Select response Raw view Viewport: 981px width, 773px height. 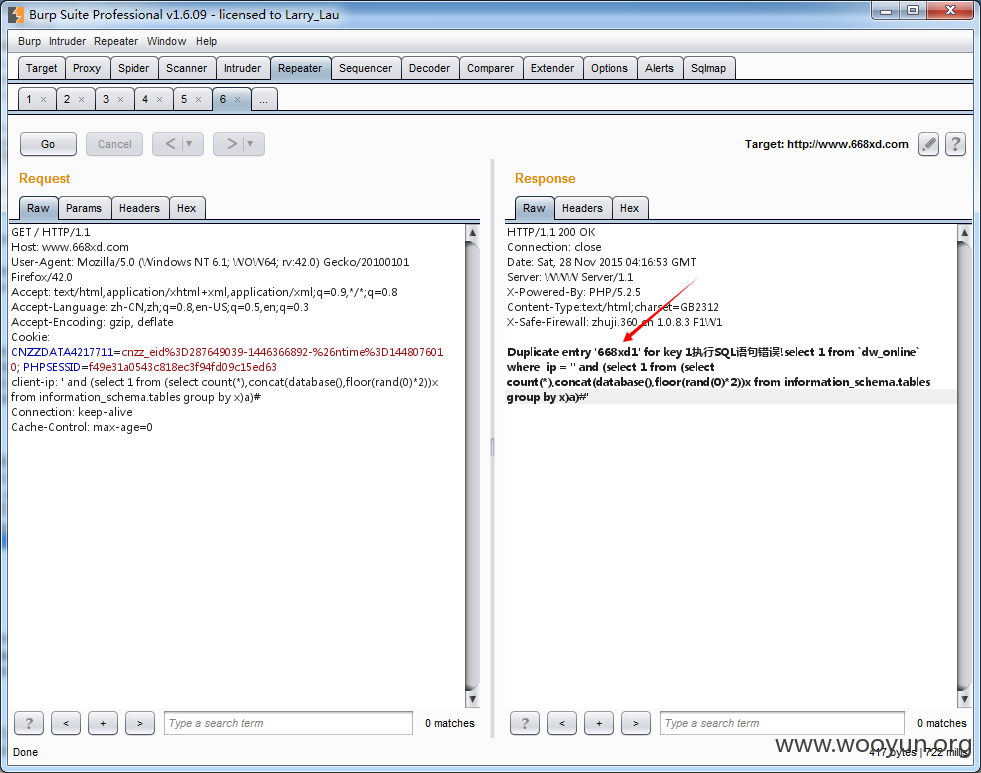tap(534, 208)
